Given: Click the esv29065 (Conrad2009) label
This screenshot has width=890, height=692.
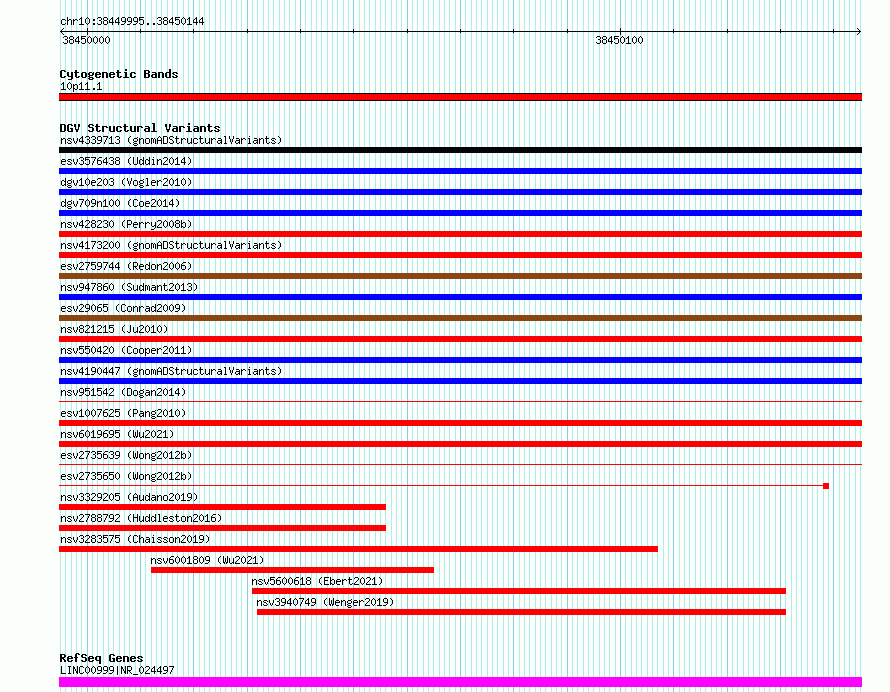Looking at the screenshot, I should (123, 308).
